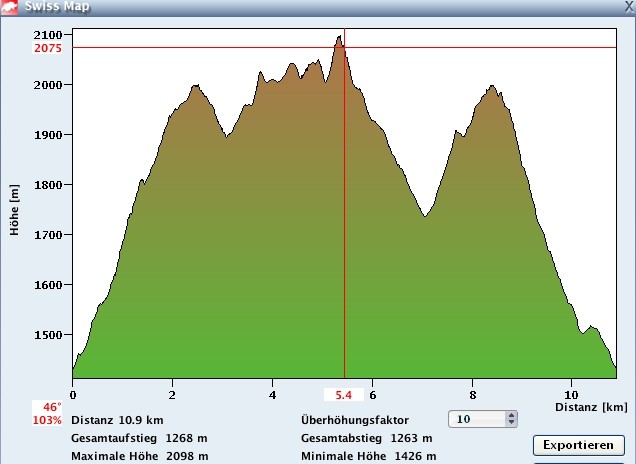Click the Maximale Höhe 2098 m statistic

click(x=140, y=456)
